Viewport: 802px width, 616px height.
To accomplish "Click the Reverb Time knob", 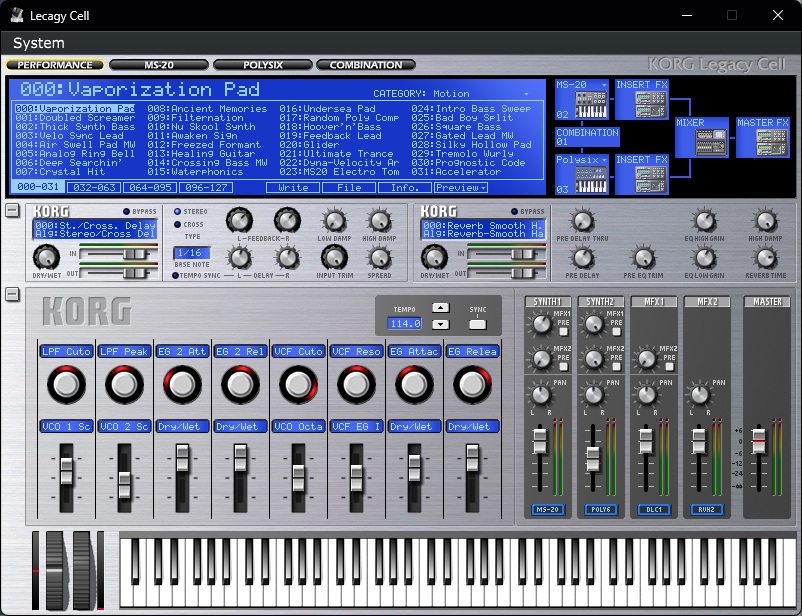I will (766, 258).
